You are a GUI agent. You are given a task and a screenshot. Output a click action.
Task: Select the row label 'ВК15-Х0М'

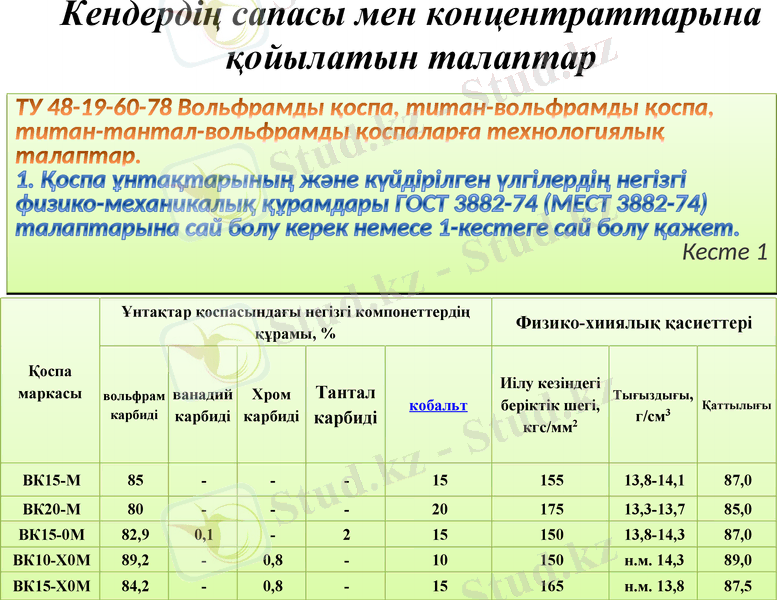click(x=52, y=586)
